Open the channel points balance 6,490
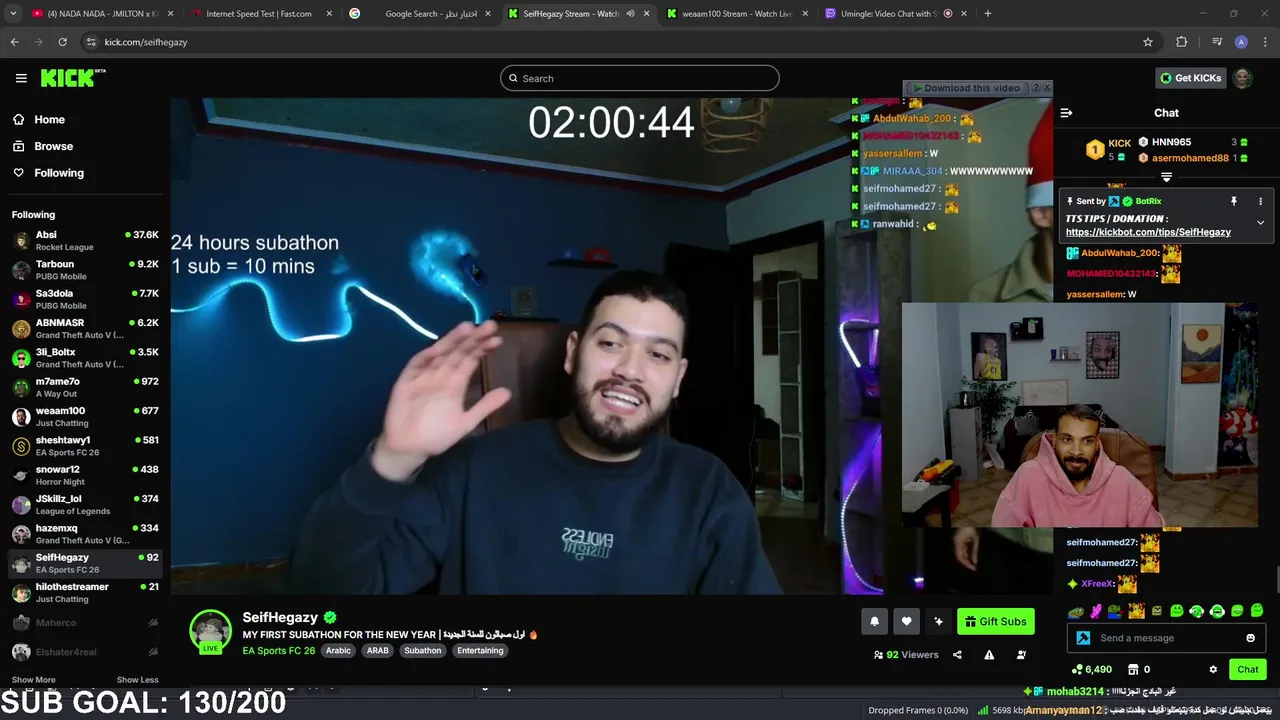 pyautogui.click(x=1091, y=669)
